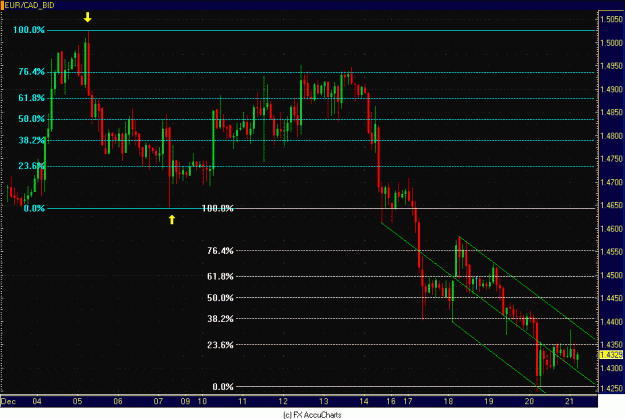Click the 1.4350 price axis value
This screenshot has height=419, width=625.
[x=611, y=344]
